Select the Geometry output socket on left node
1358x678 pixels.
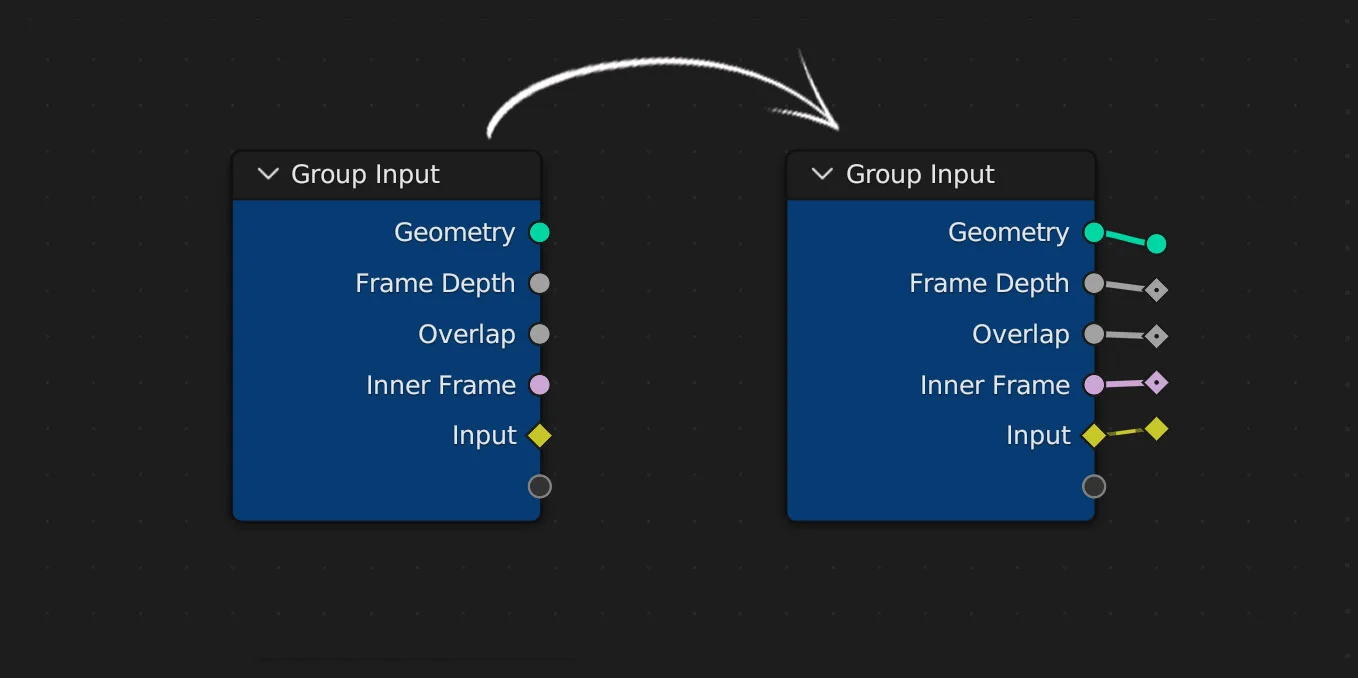coord(540,232)
